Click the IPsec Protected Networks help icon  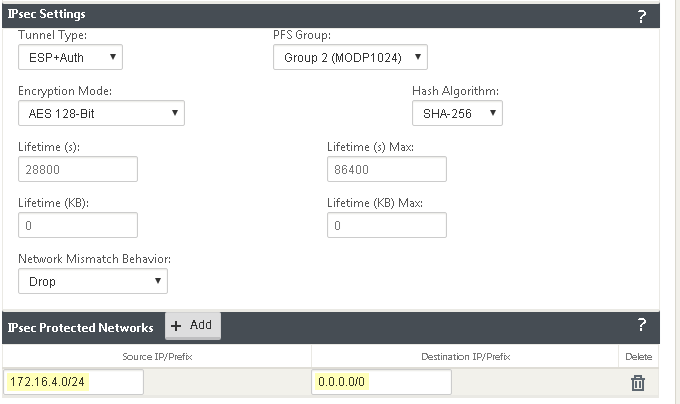tap(641, 325)
